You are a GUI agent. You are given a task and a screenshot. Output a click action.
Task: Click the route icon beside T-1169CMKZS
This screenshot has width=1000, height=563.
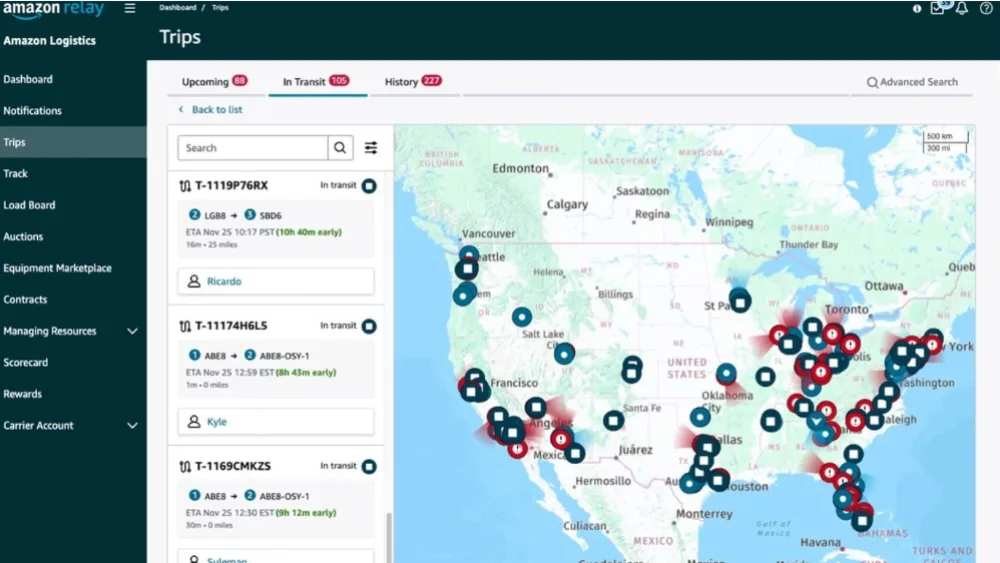click(x=185, y=467)
